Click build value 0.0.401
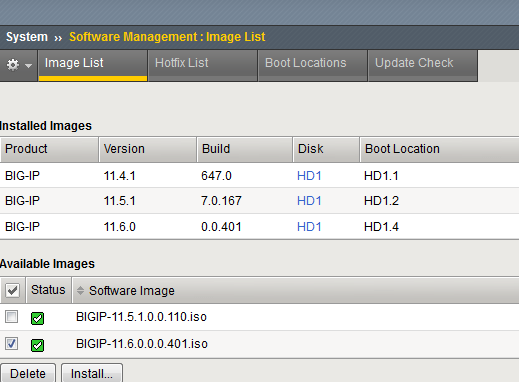Image resolution: width=519 pixels, height=382 pixels. click(x=221, y=227)
